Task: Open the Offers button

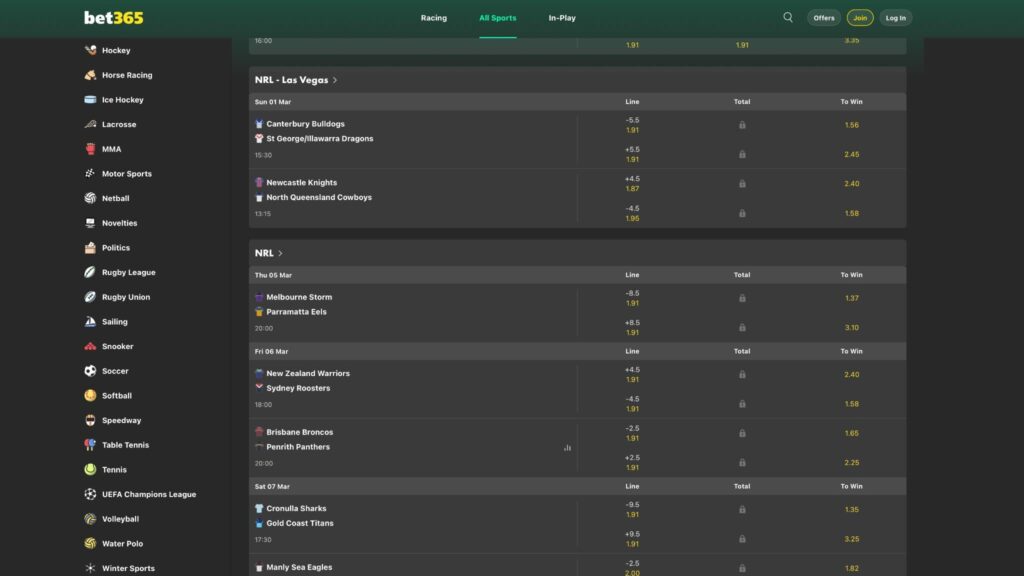Action: coord(824,18)
